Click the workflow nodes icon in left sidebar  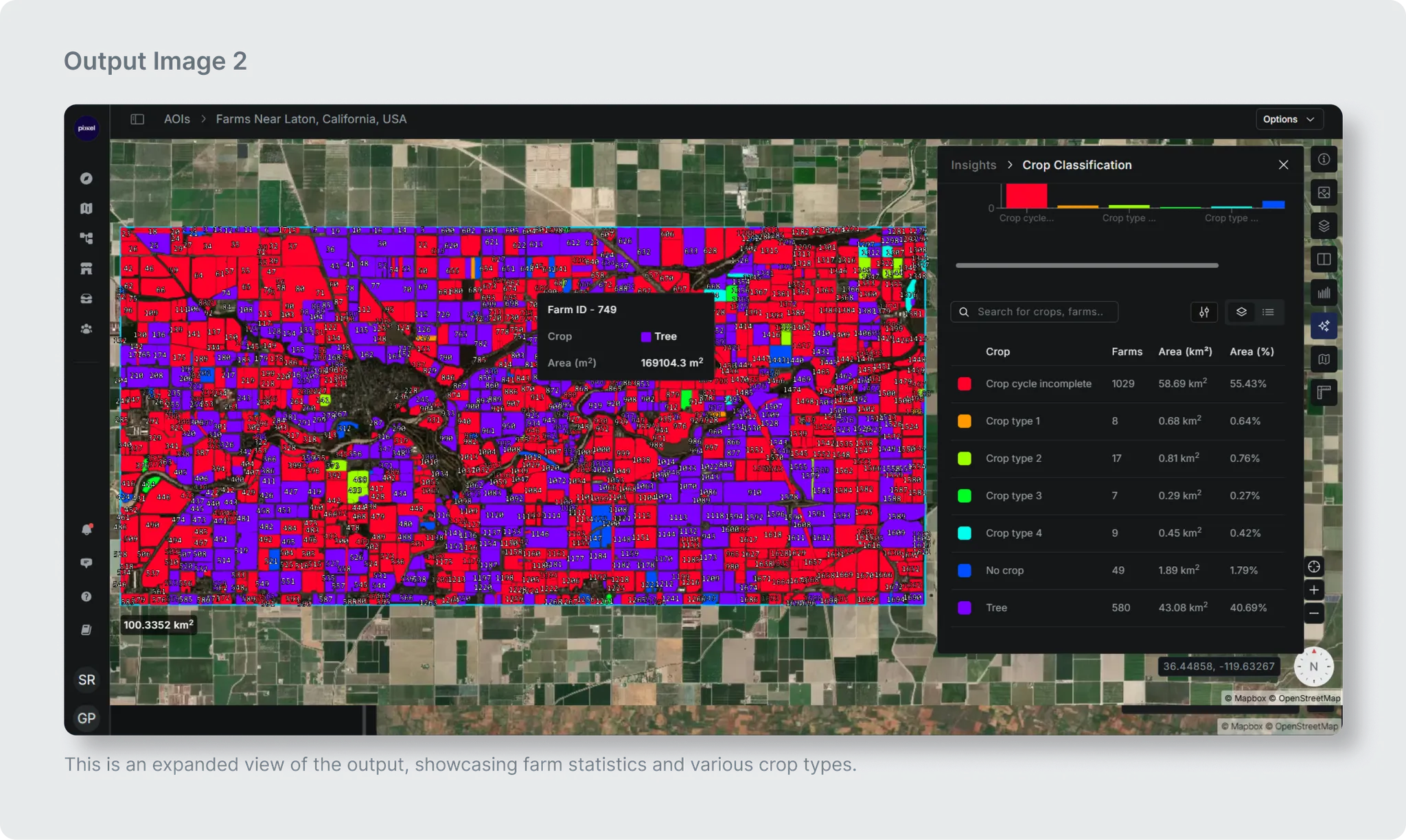click(86, 238)
